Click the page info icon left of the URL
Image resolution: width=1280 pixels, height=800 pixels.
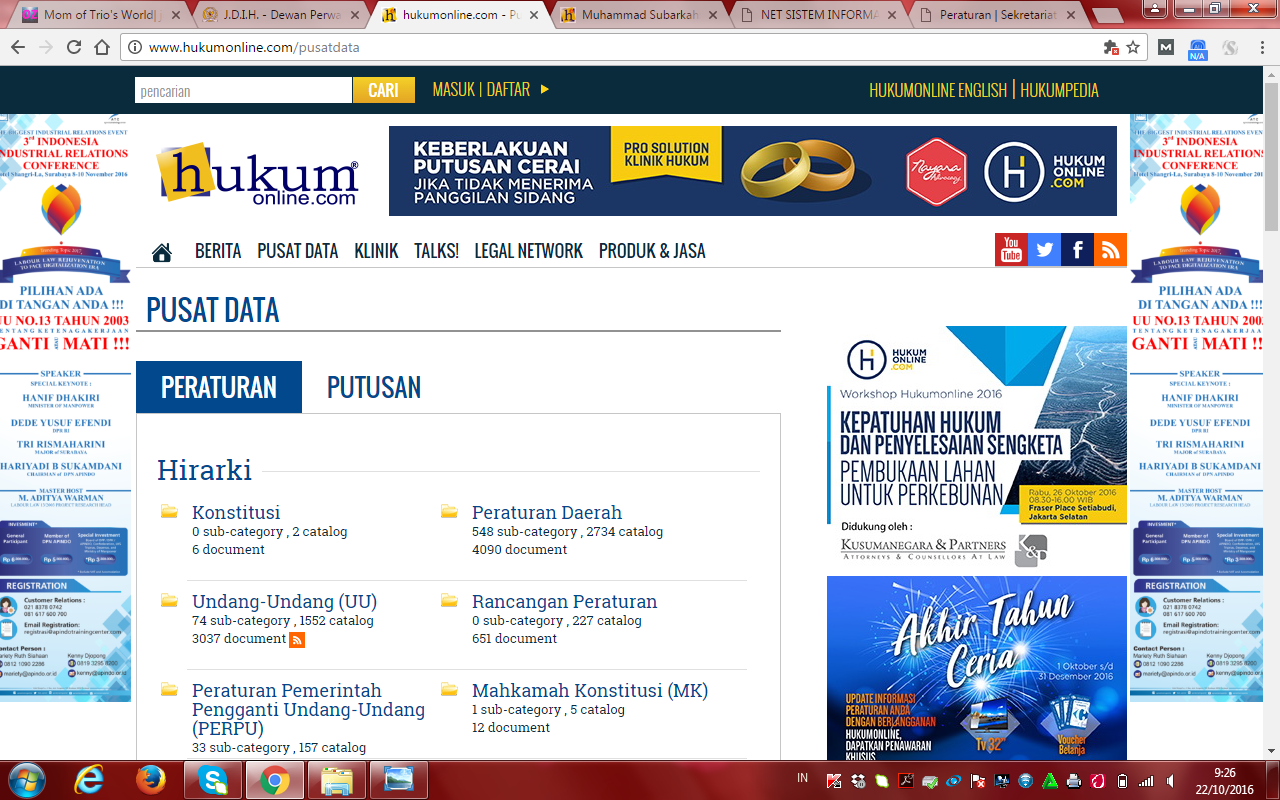click(x=135, y=47)
